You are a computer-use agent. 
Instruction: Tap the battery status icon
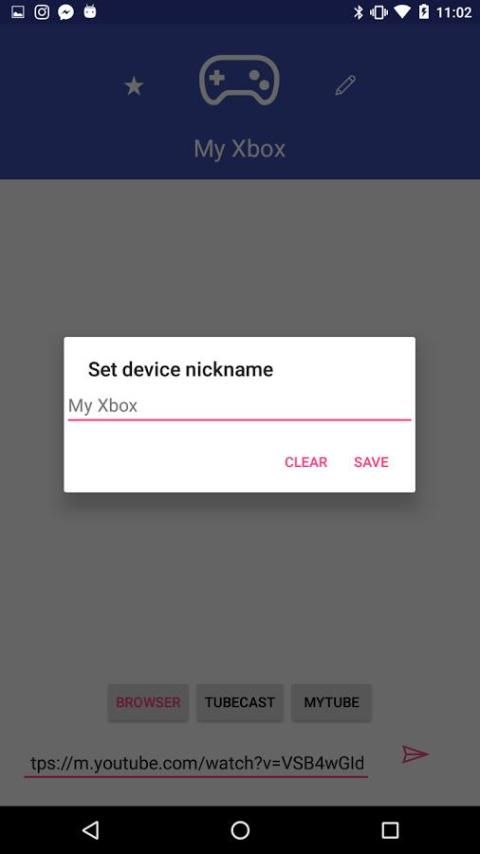[x=424, y=12]
